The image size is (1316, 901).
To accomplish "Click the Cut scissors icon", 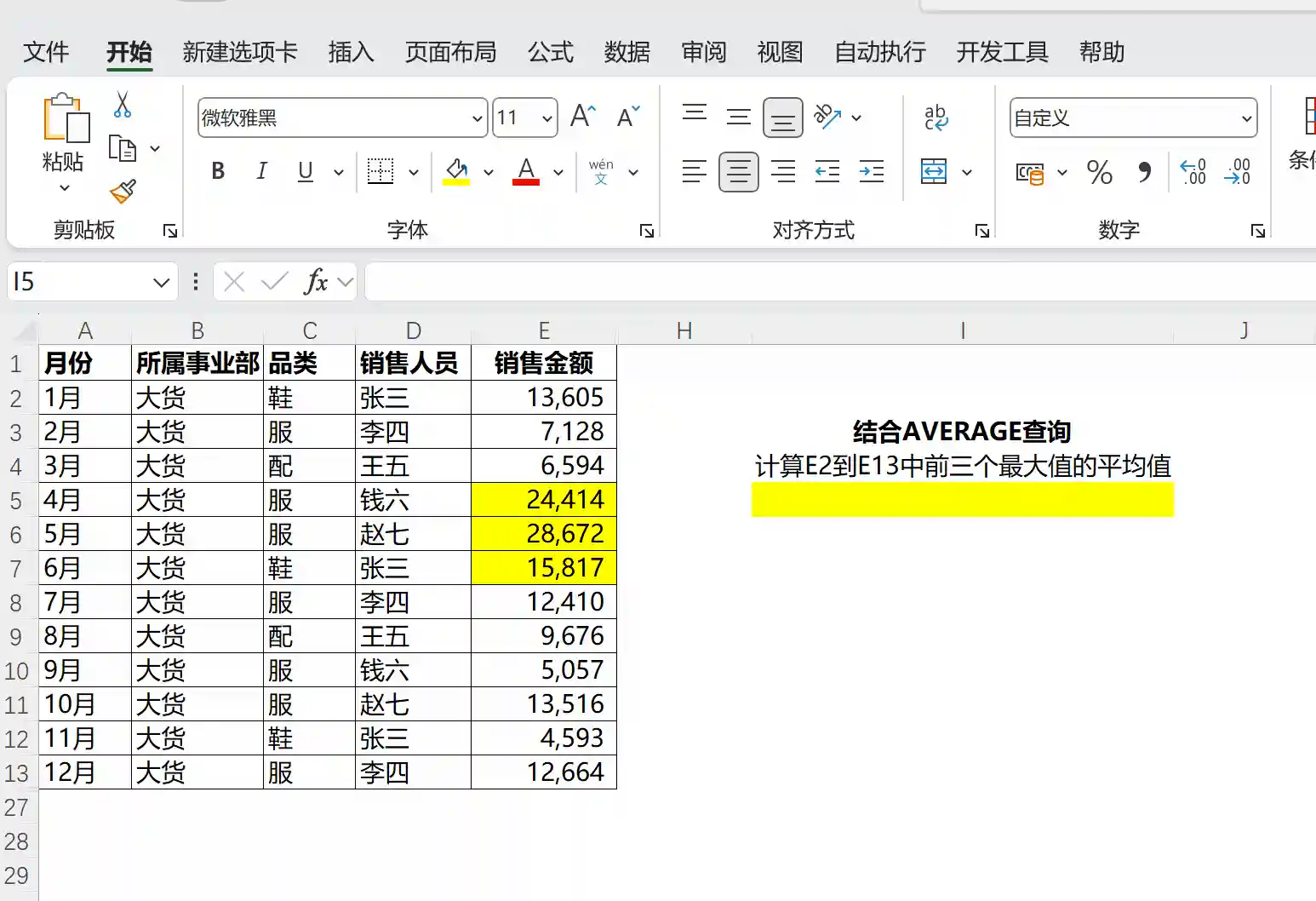I will [x=123, y=105].
